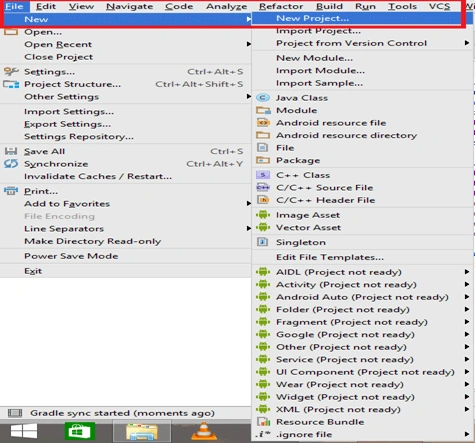Open the View menu

(x=81, y=6)
